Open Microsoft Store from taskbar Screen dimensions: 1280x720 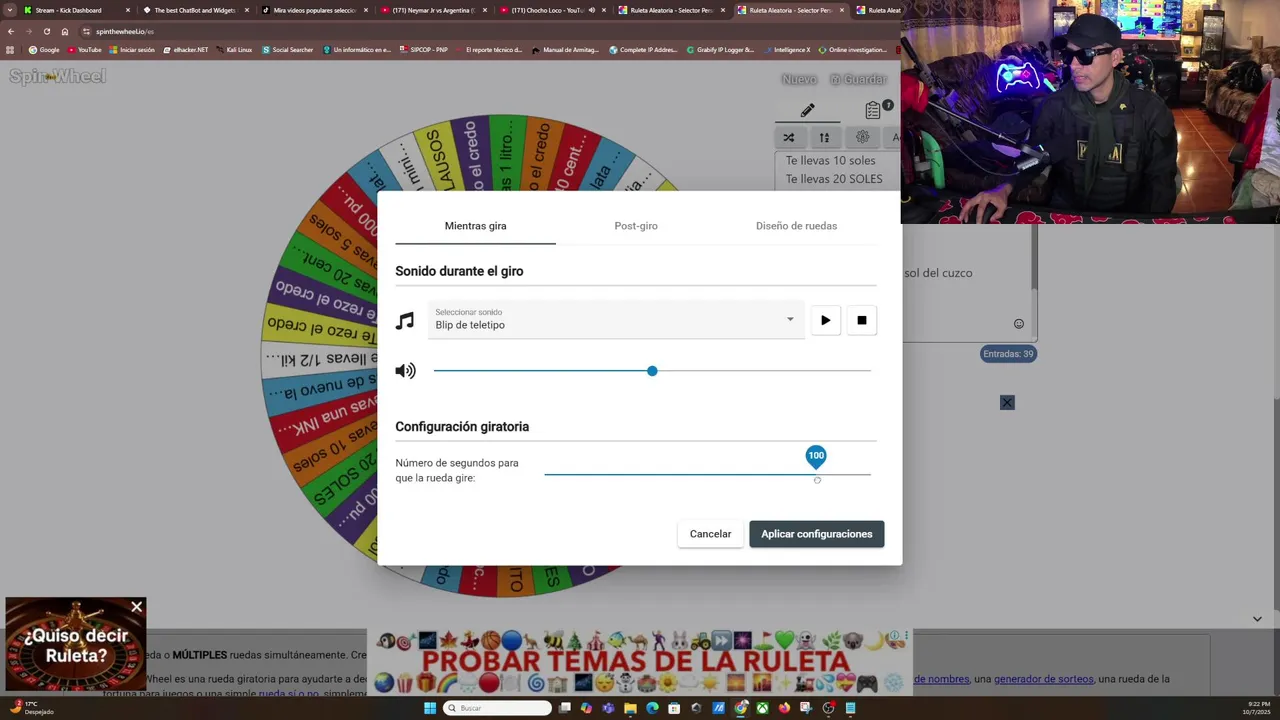[674, 708]
